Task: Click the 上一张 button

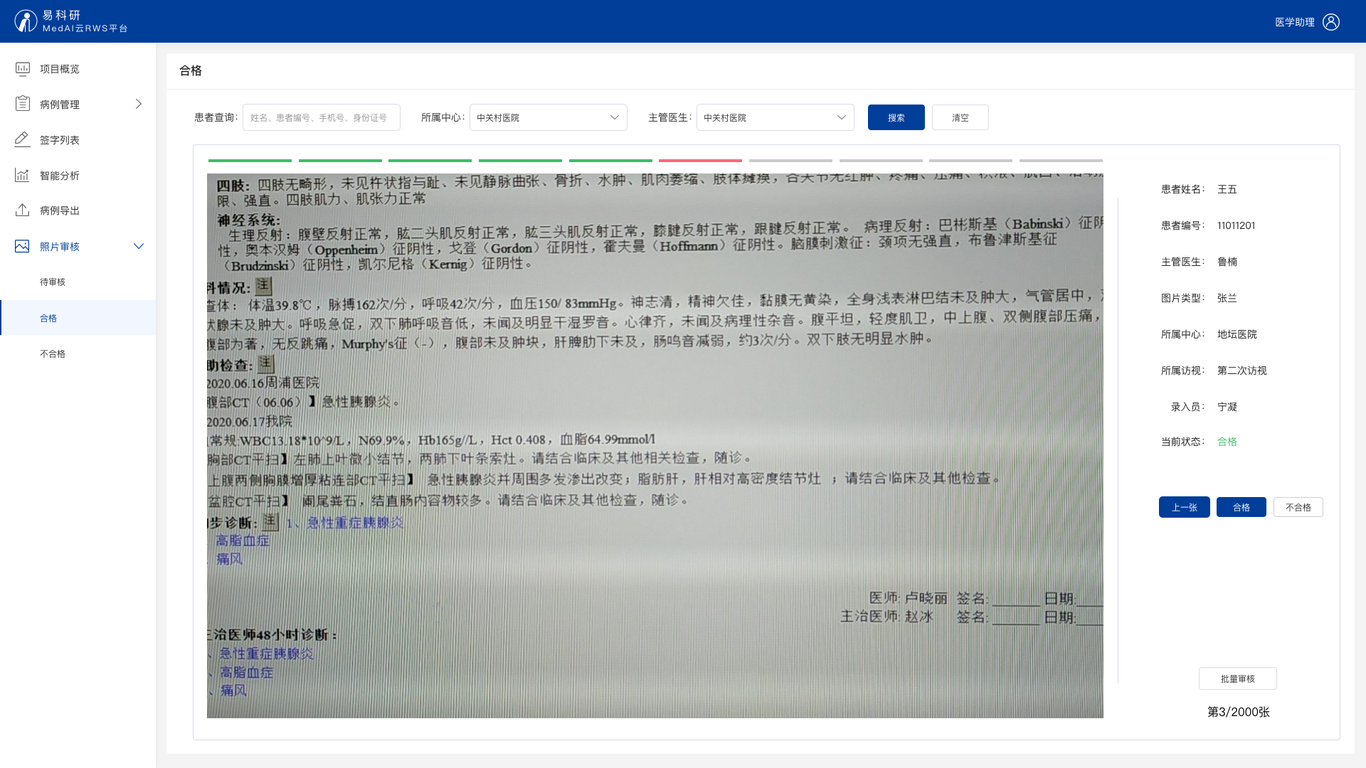Action: point(1184,507)
